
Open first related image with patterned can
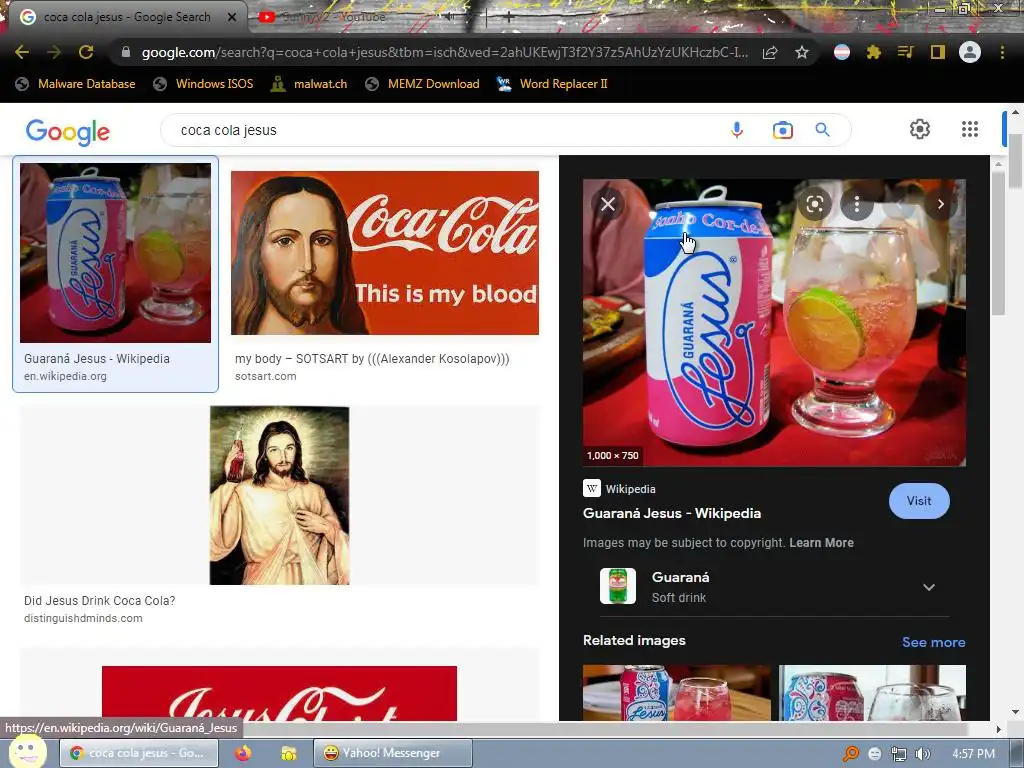point(676,693)
